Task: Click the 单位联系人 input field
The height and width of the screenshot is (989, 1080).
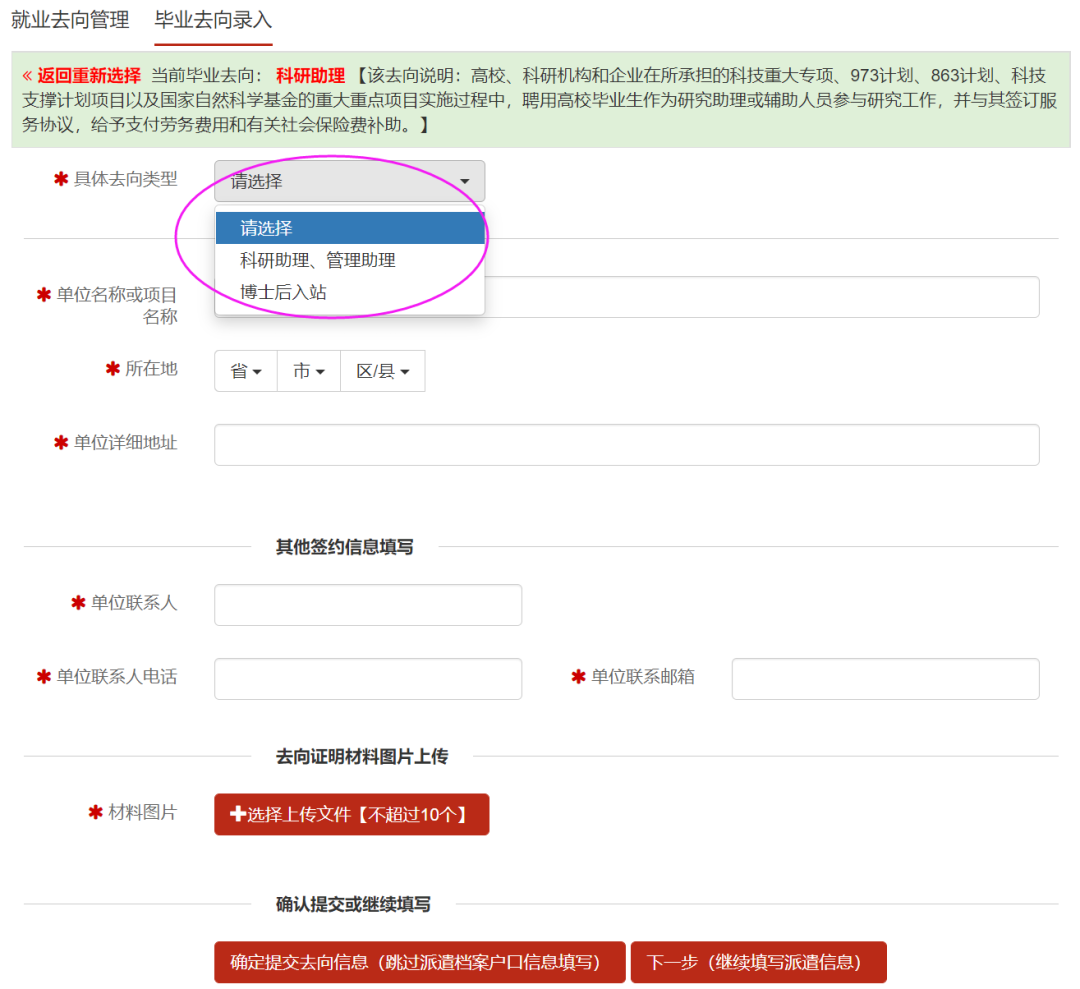Action: pyautogui.click(x=368, y=605)
